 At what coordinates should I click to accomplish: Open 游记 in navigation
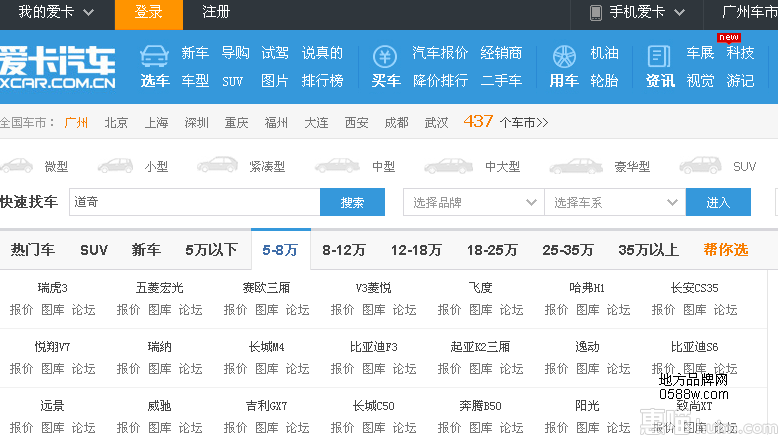click(x=740, y=81)
